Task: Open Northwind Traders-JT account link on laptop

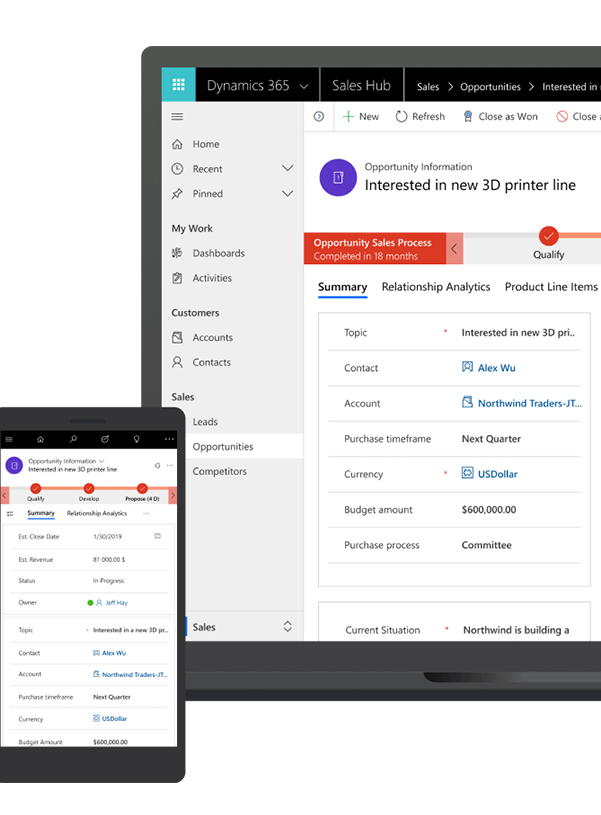Action: pos(530,403)
